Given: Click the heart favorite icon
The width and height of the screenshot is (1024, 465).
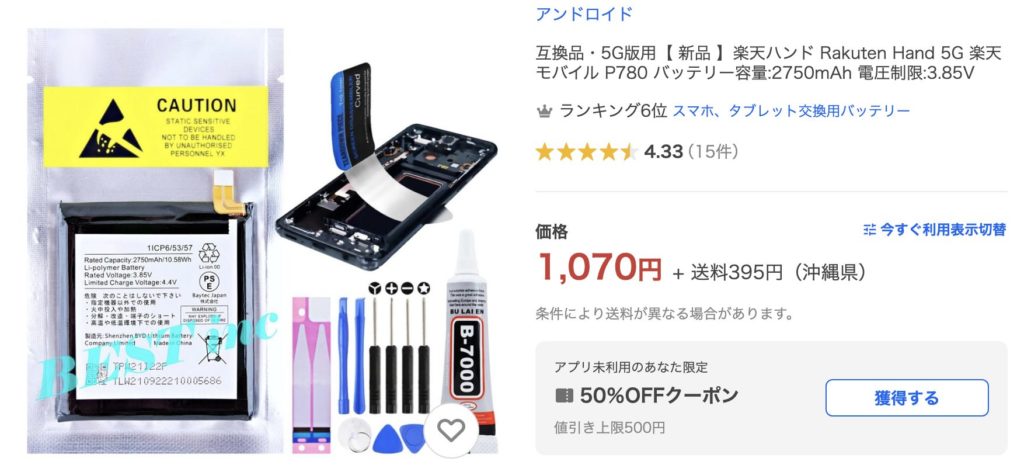Looking at the screenshot, I should tap(451, 430).
